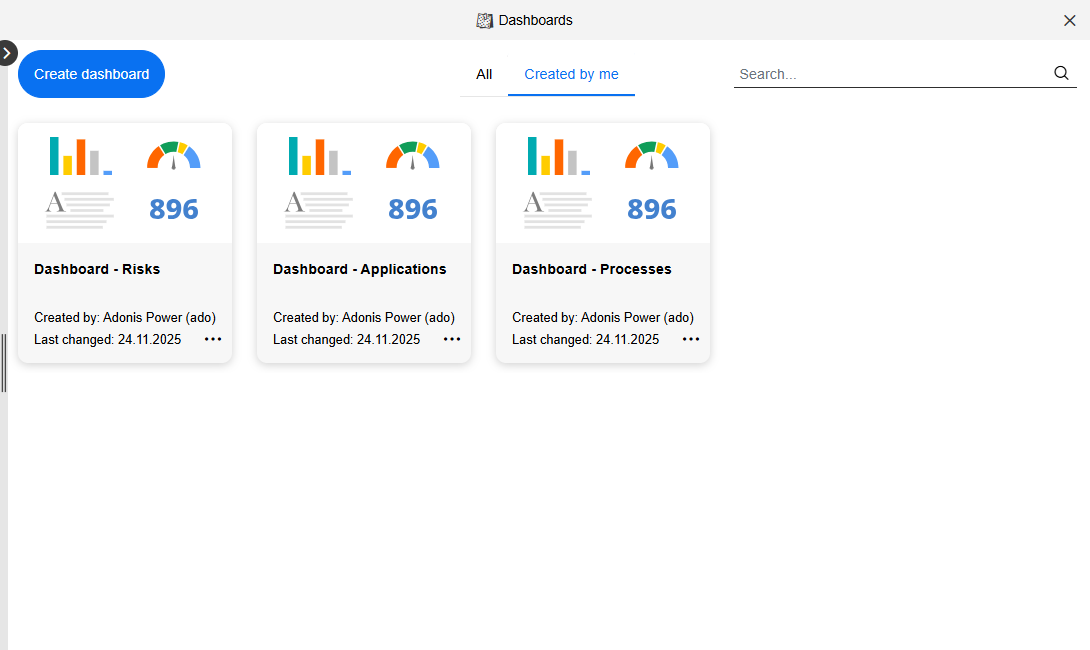Click the search magnifier icon
The image size is (1090, 650).
coord(1061,73)
